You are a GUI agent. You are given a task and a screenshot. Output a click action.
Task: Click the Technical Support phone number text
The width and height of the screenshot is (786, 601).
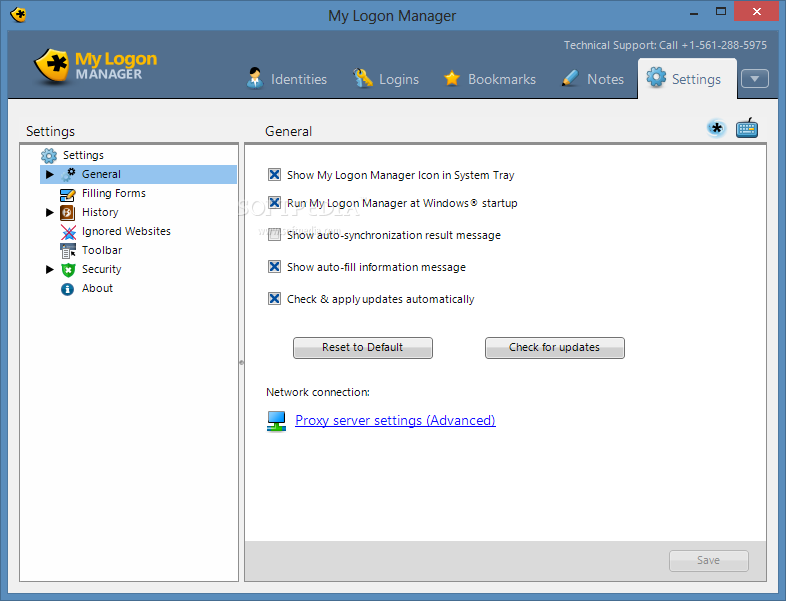(665, 45)
